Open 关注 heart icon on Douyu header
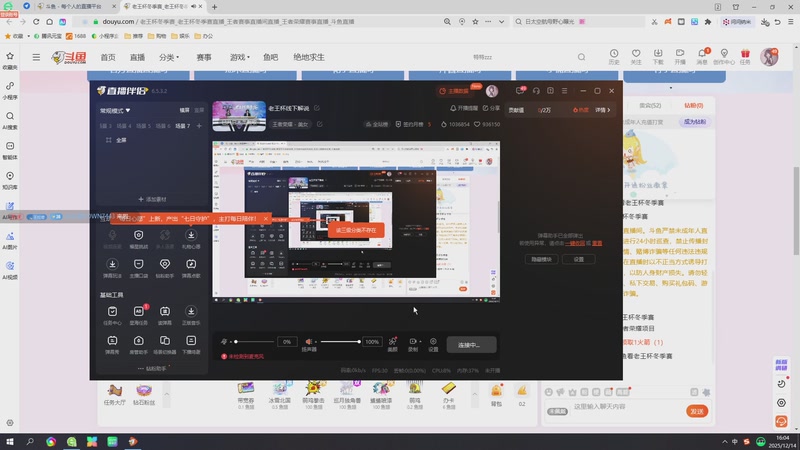Screen dimensions: 800x450 (636, 57)
